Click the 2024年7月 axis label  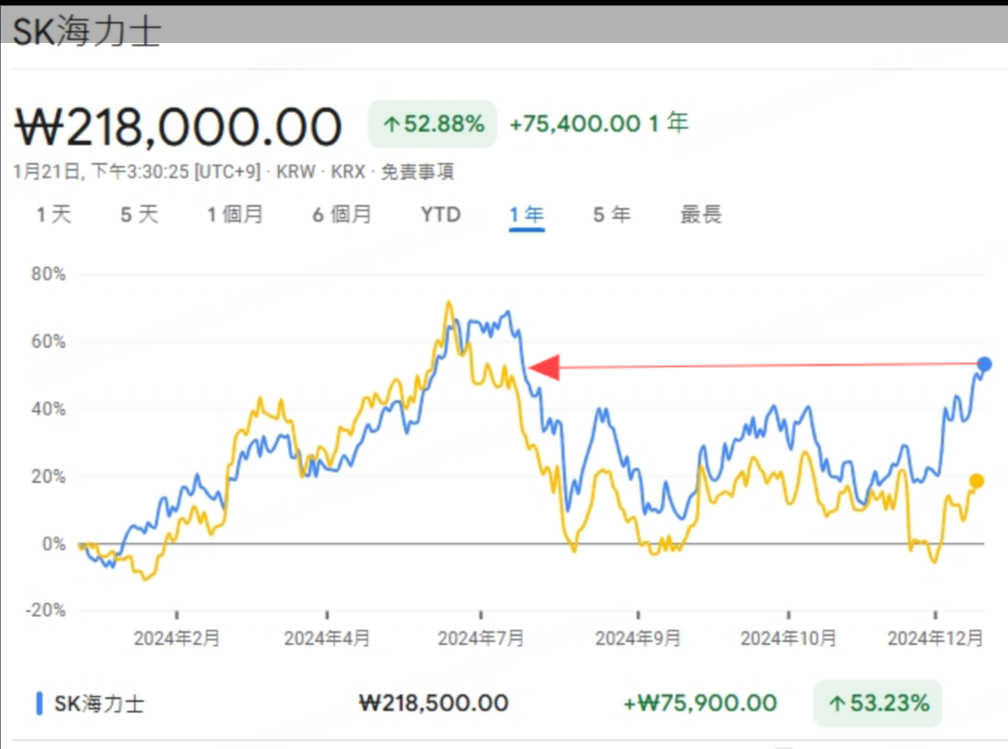click(481, 638)
